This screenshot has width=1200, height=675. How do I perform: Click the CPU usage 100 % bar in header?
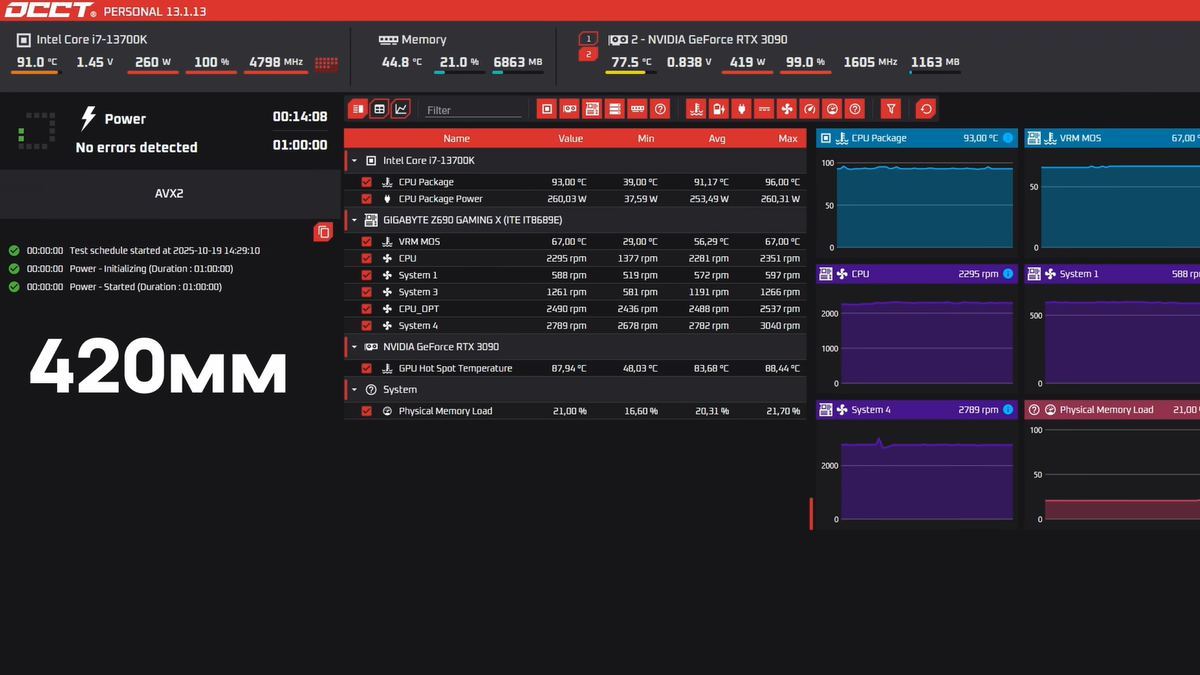point(209,72)
